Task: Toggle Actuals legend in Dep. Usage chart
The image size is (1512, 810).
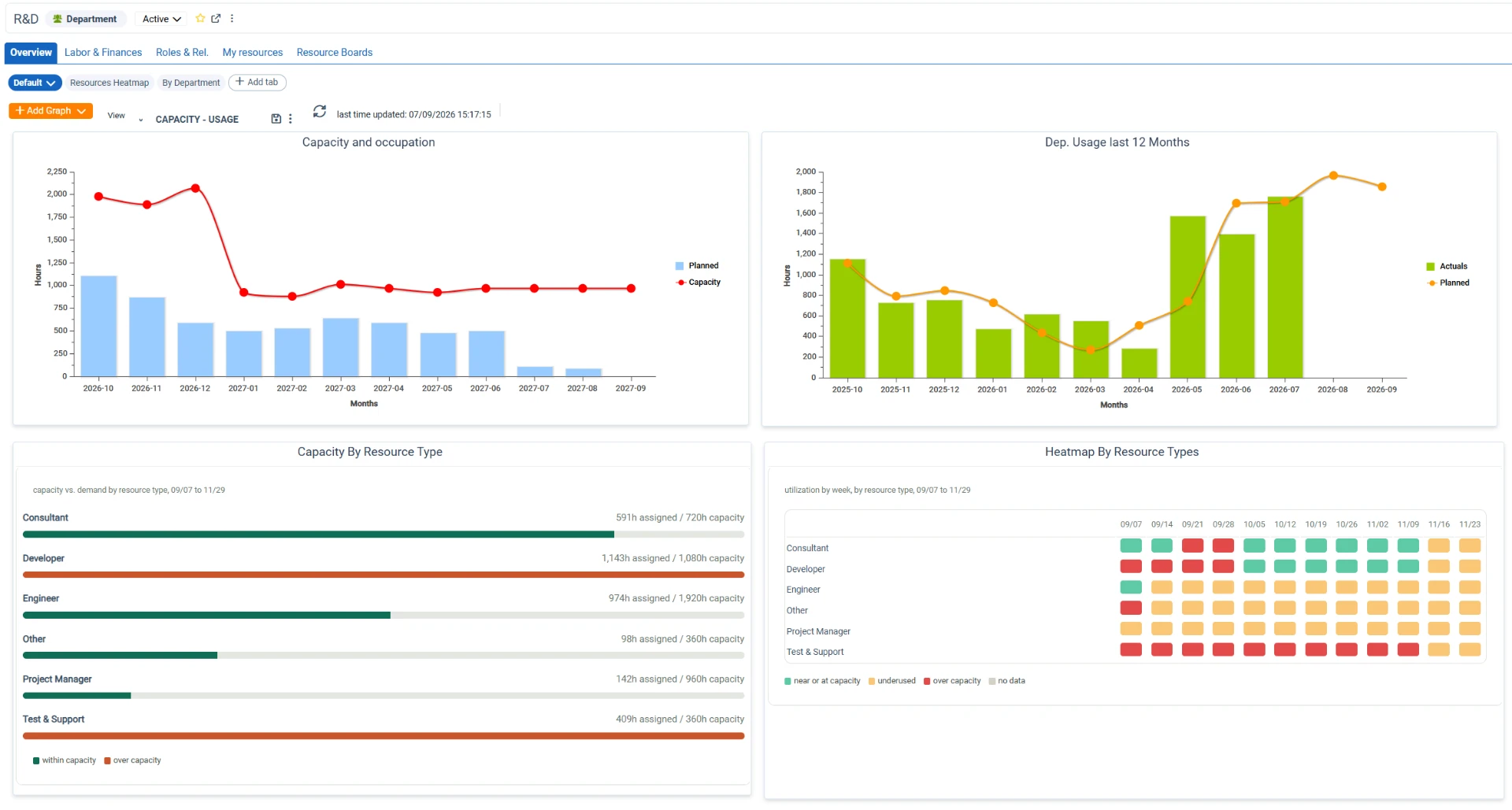Action: (x=1447, y=267)
